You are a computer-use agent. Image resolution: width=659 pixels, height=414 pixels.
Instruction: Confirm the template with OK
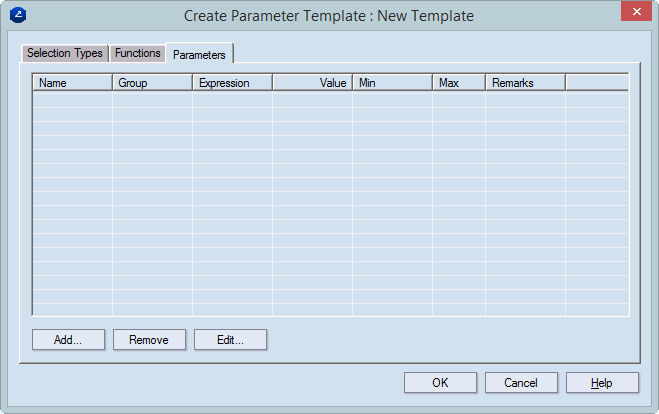pyautogui.click(x=440, y=383)
